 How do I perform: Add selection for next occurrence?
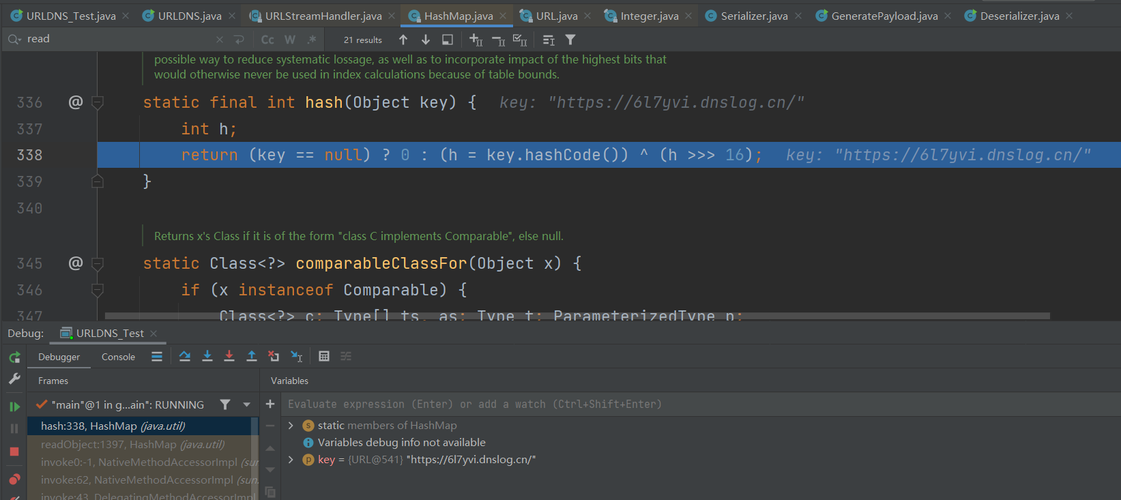click(476, 39)
